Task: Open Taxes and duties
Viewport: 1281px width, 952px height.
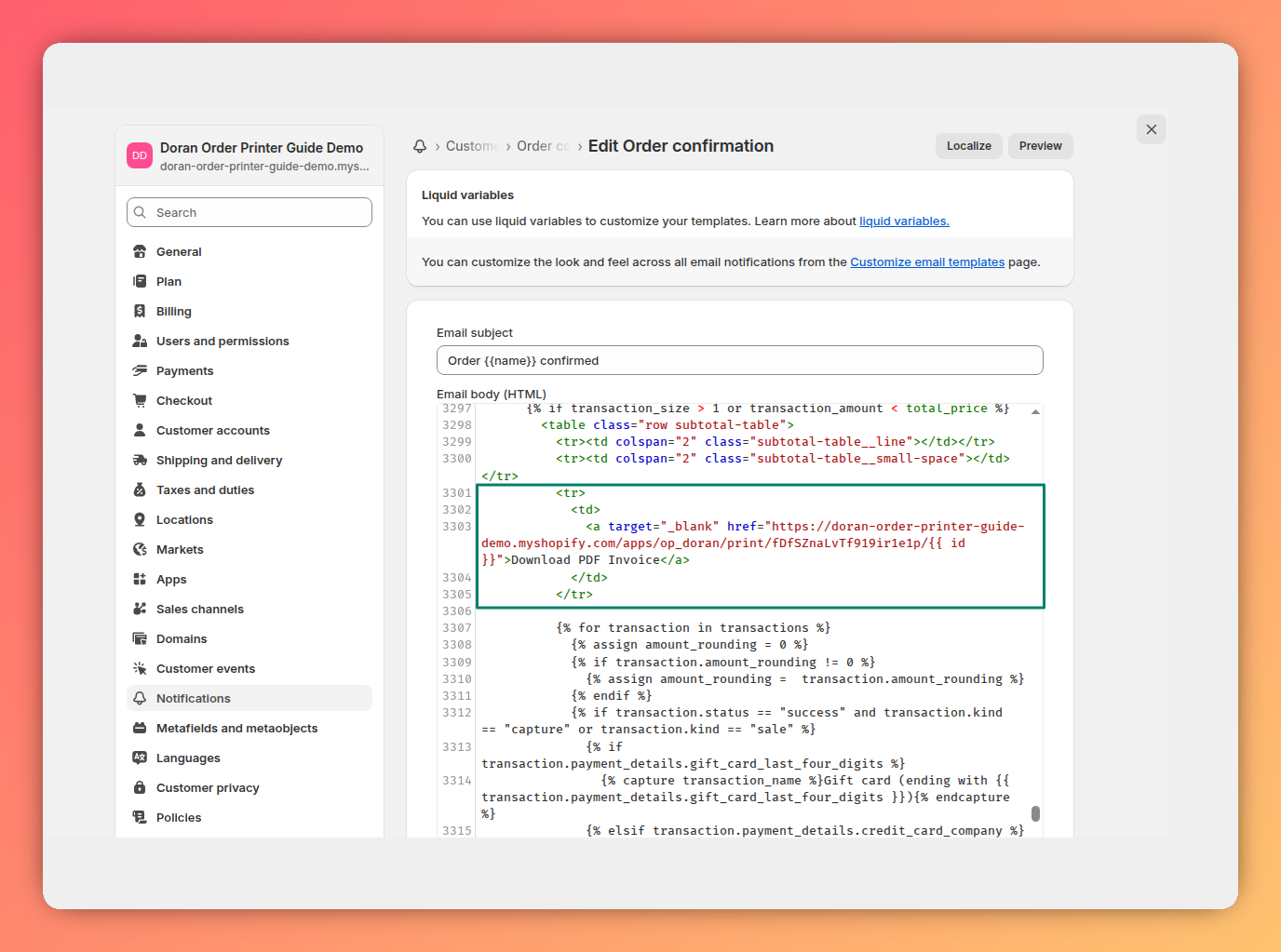Action: [x=249, y=489]
